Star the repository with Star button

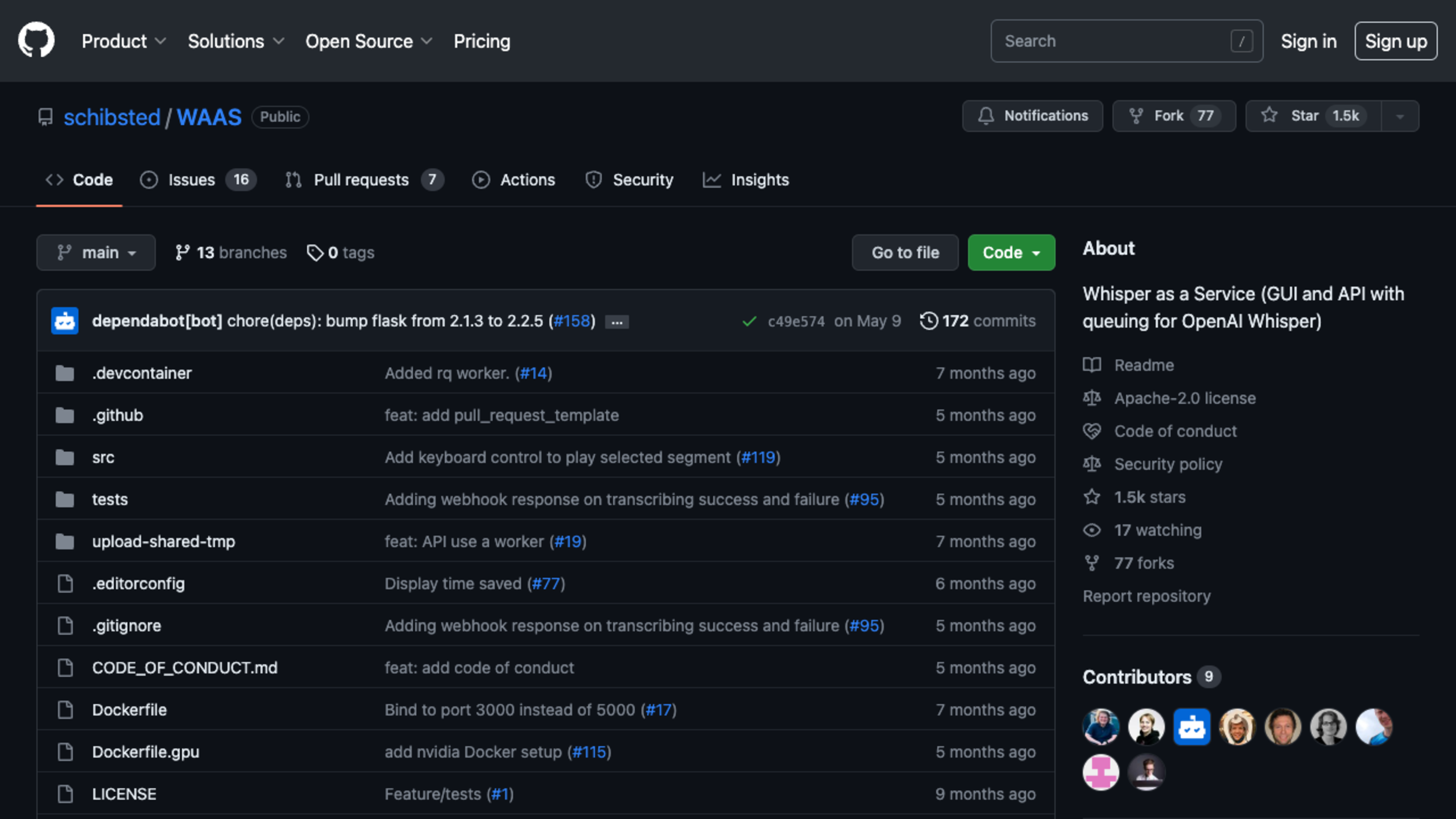coord(1313,116)
